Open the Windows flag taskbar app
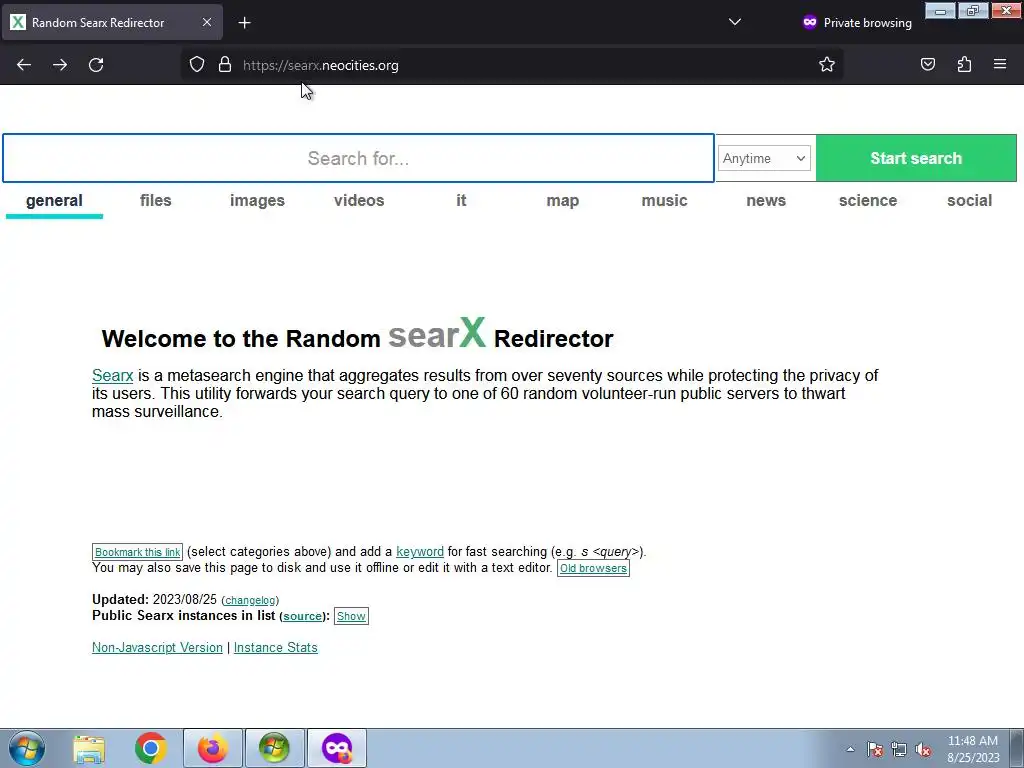 (274, 748)
